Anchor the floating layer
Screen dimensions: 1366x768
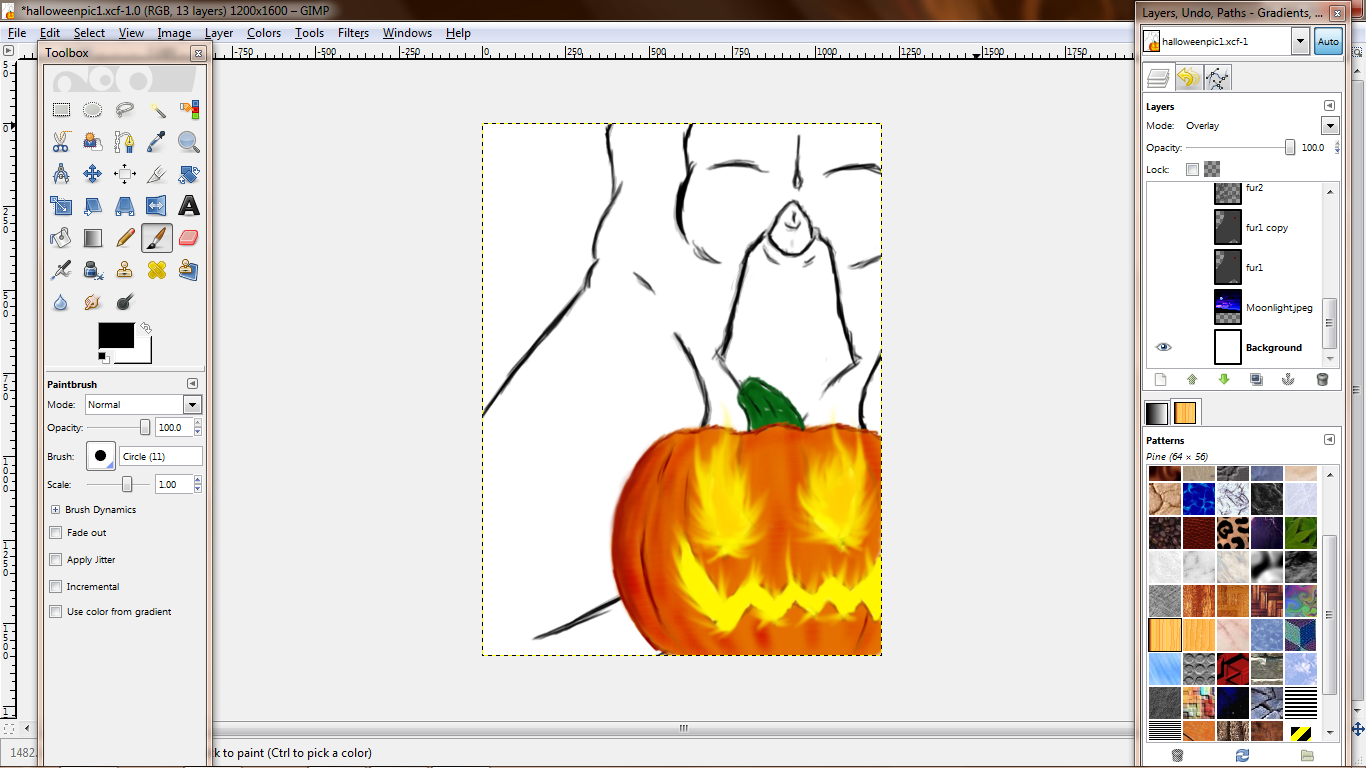[x=1289, y=379]
